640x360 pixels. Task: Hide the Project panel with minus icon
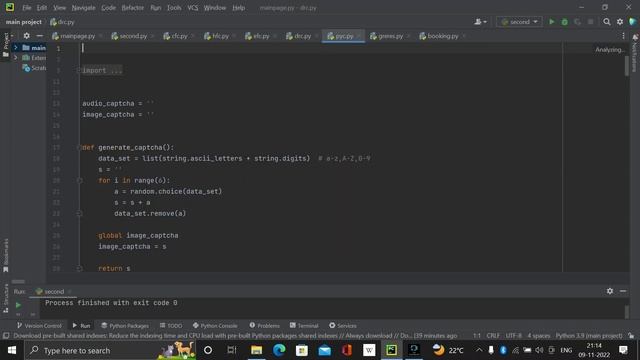pyautogui.click(x=40, y=36)
